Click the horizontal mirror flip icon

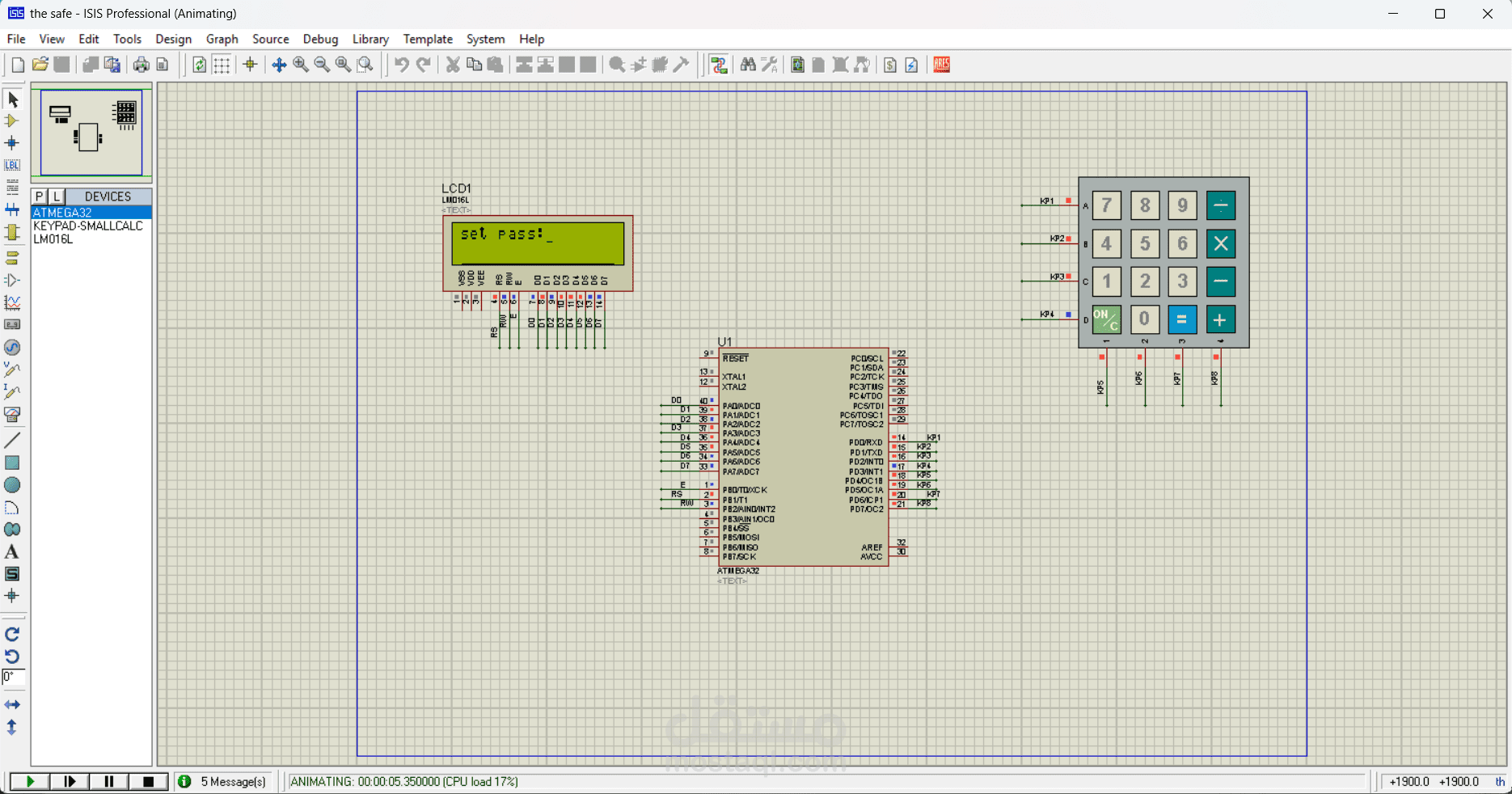click(12, 705)
